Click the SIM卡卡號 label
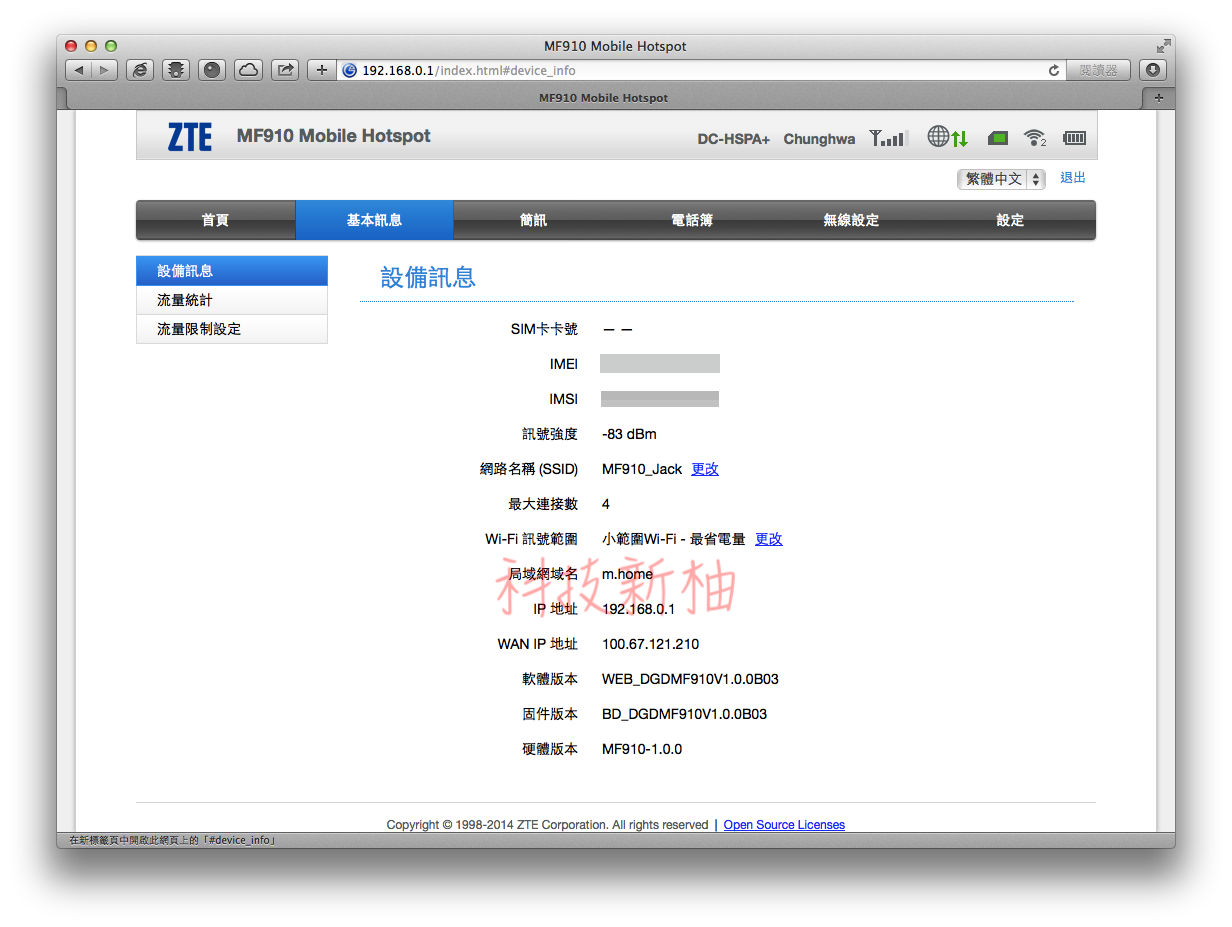The image size is (1232, 927). point(544,329)
